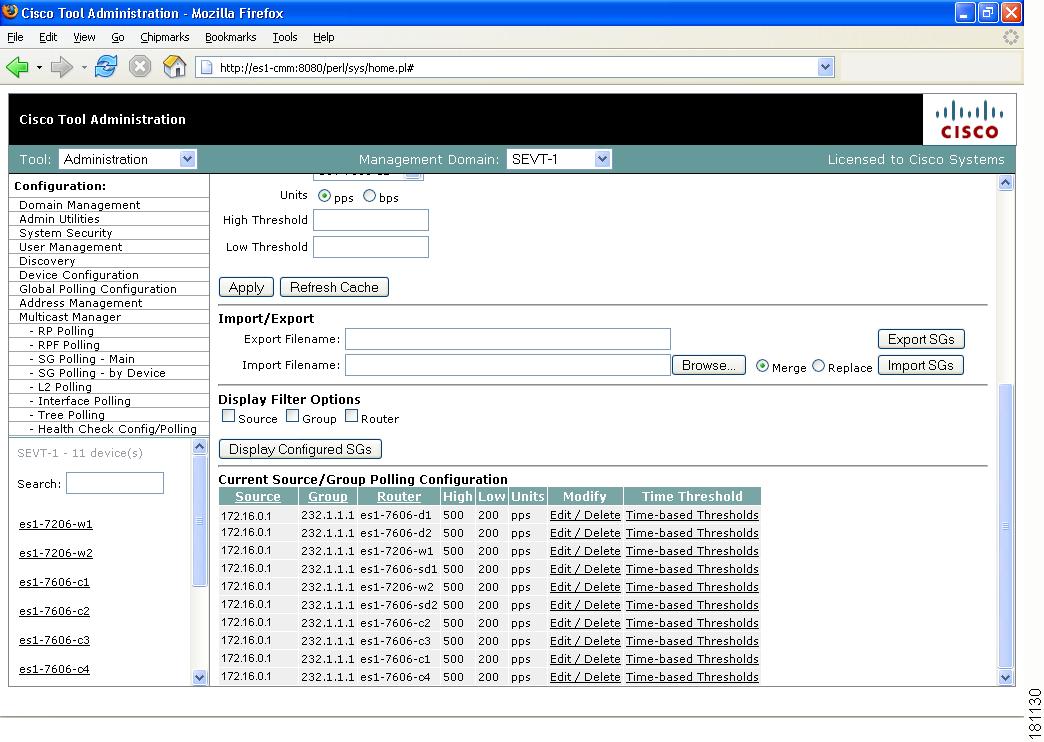Click the Cisco logo

(969, 120)
